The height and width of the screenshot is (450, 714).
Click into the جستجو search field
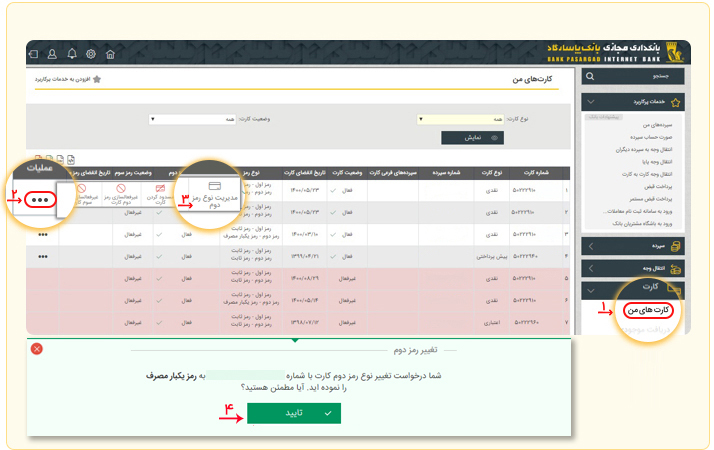(633, 76)
